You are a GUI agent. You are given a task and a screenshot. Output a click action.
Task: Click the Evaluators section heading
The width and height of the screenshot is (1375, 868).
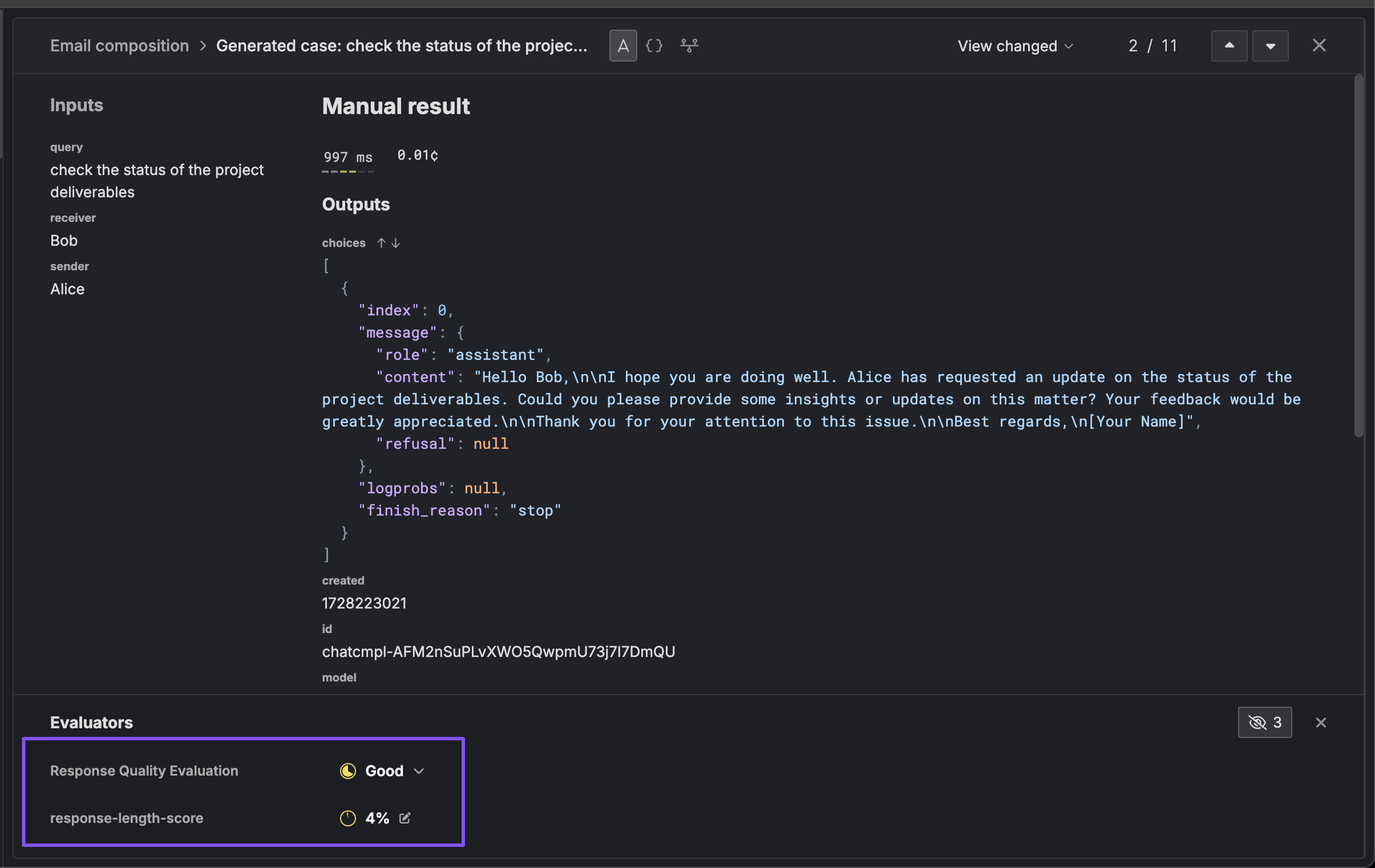tap(91, 723)
